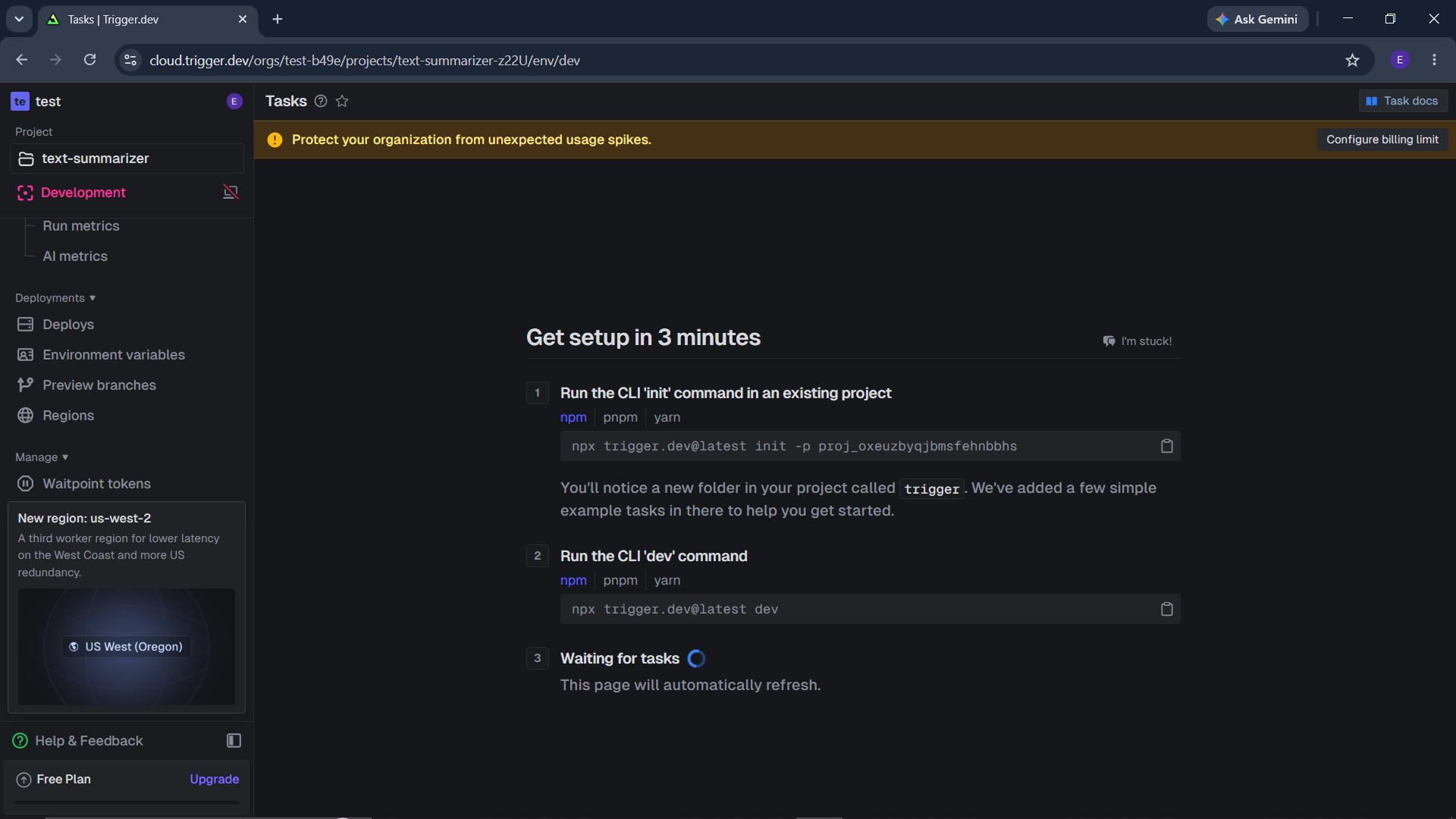Screen dimensions: 1456x819
Task: Close the Tasks | Trigger.dev tab
Action: [x=243, y=19]
